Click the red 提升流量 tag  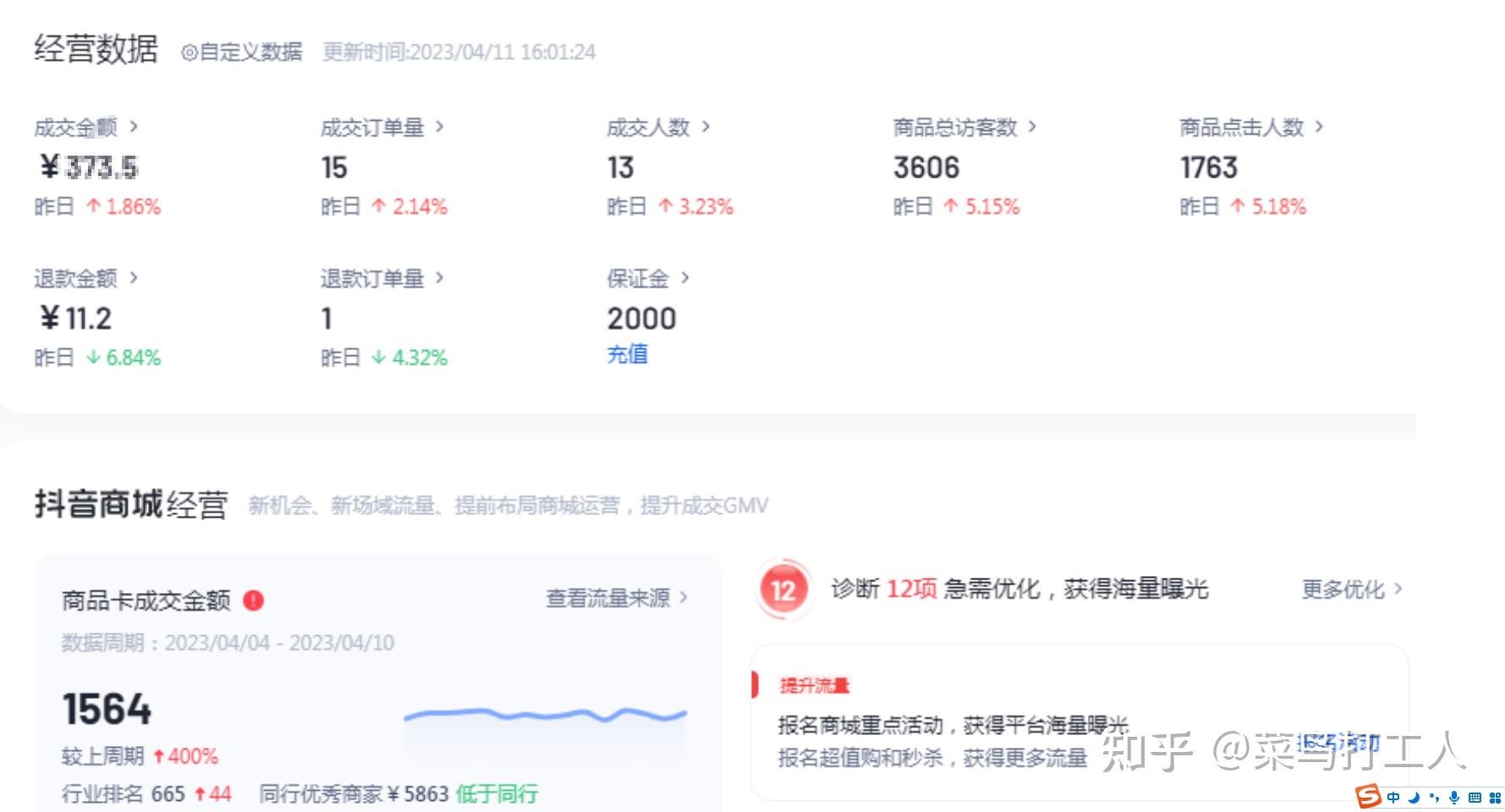[x=815, y=685]
